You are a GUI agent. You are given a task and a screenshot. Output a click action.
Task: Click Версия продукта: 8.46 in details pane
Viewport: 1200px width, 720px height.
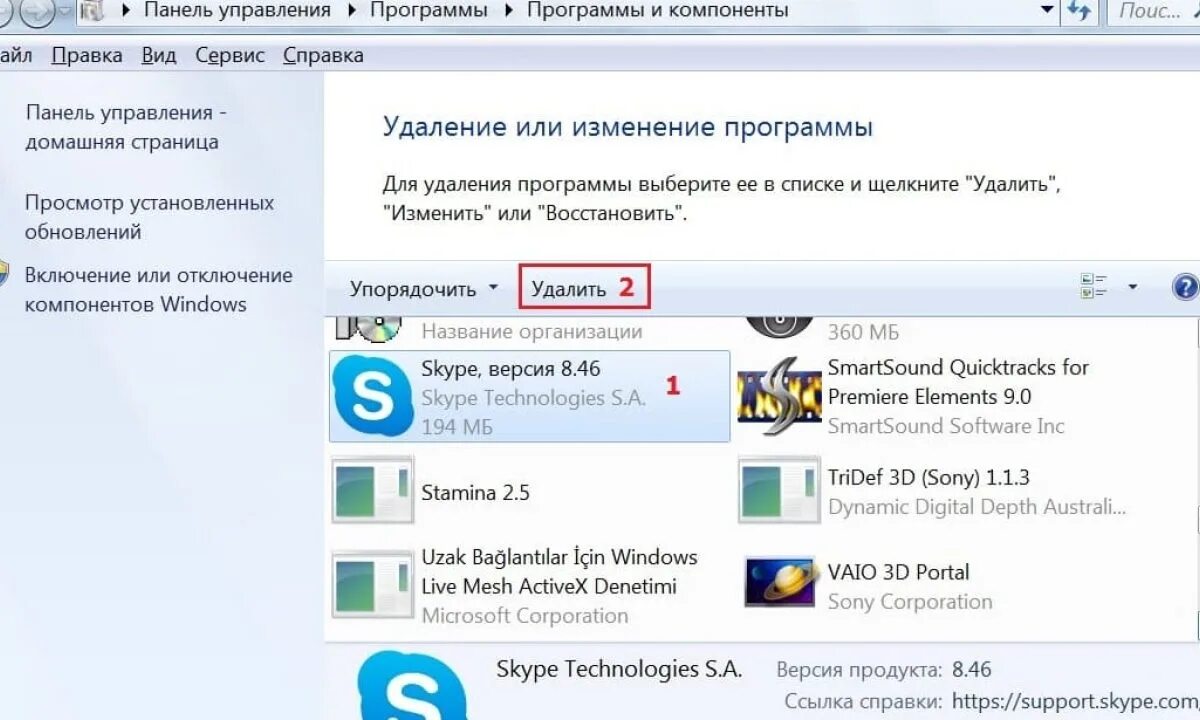884,670
